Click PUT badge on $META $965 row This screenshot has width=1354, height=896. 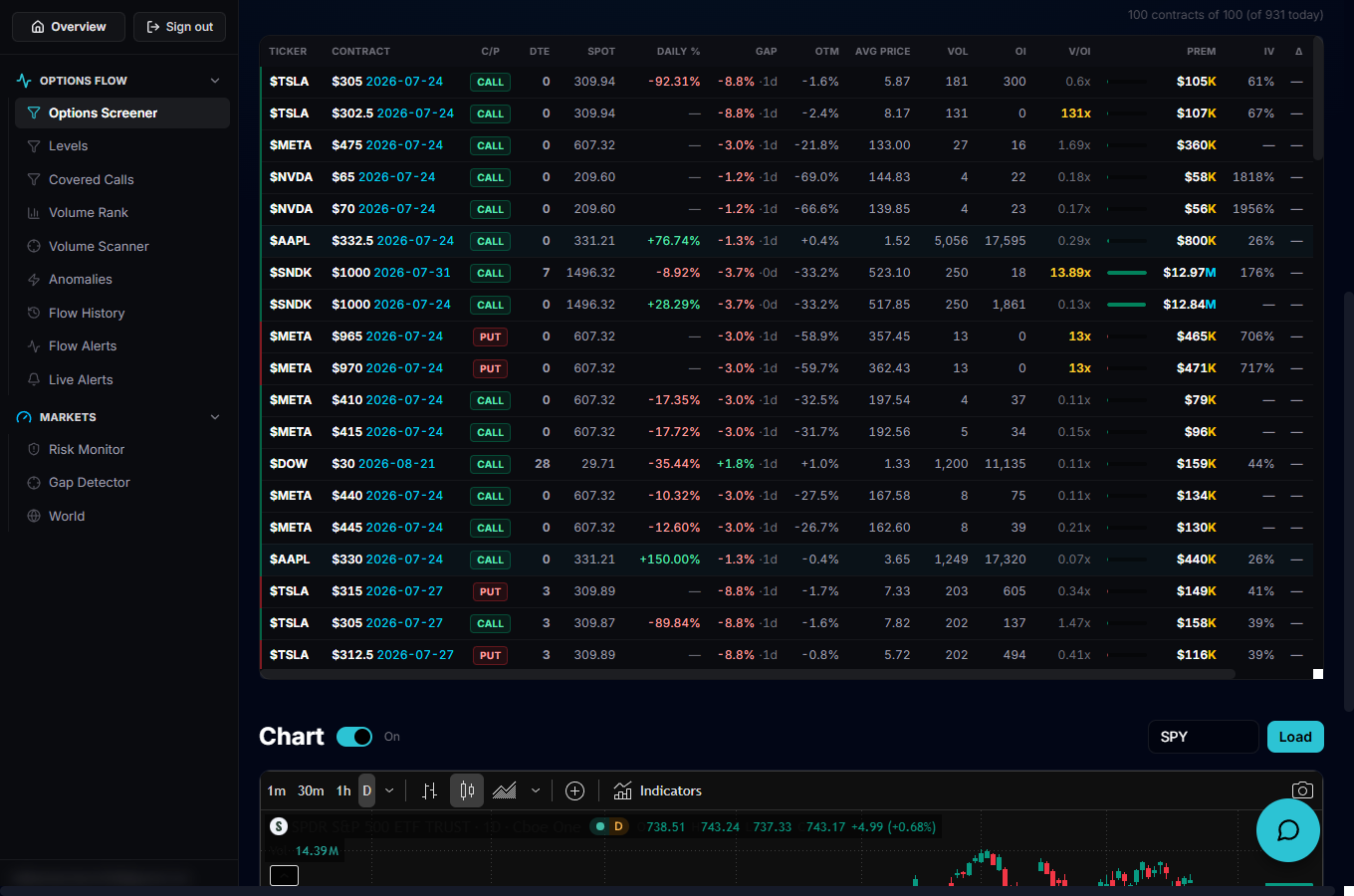coord(490,336)
